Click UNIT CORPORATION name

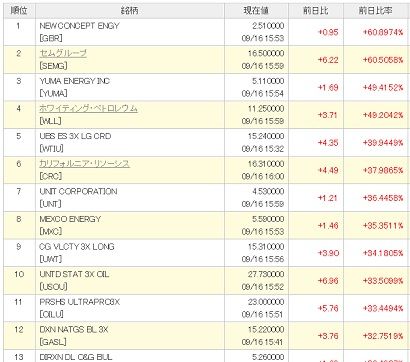point(78,192)
